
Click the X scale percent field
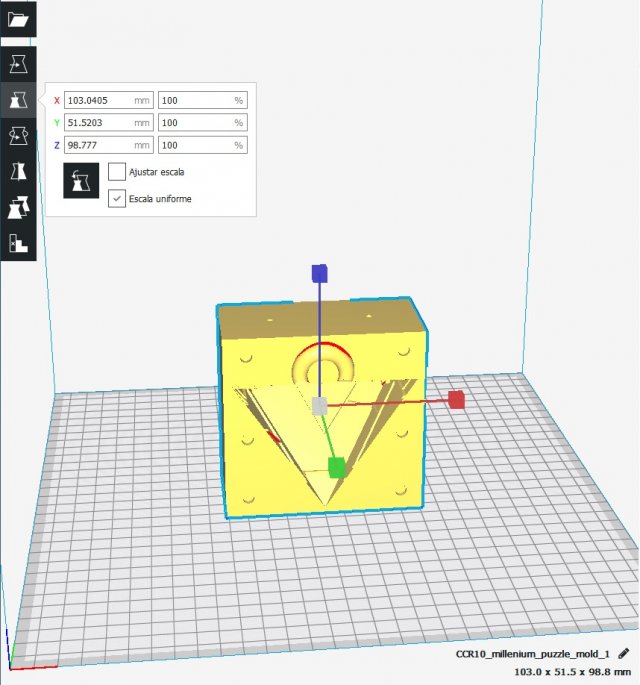[x=203, y=100]
